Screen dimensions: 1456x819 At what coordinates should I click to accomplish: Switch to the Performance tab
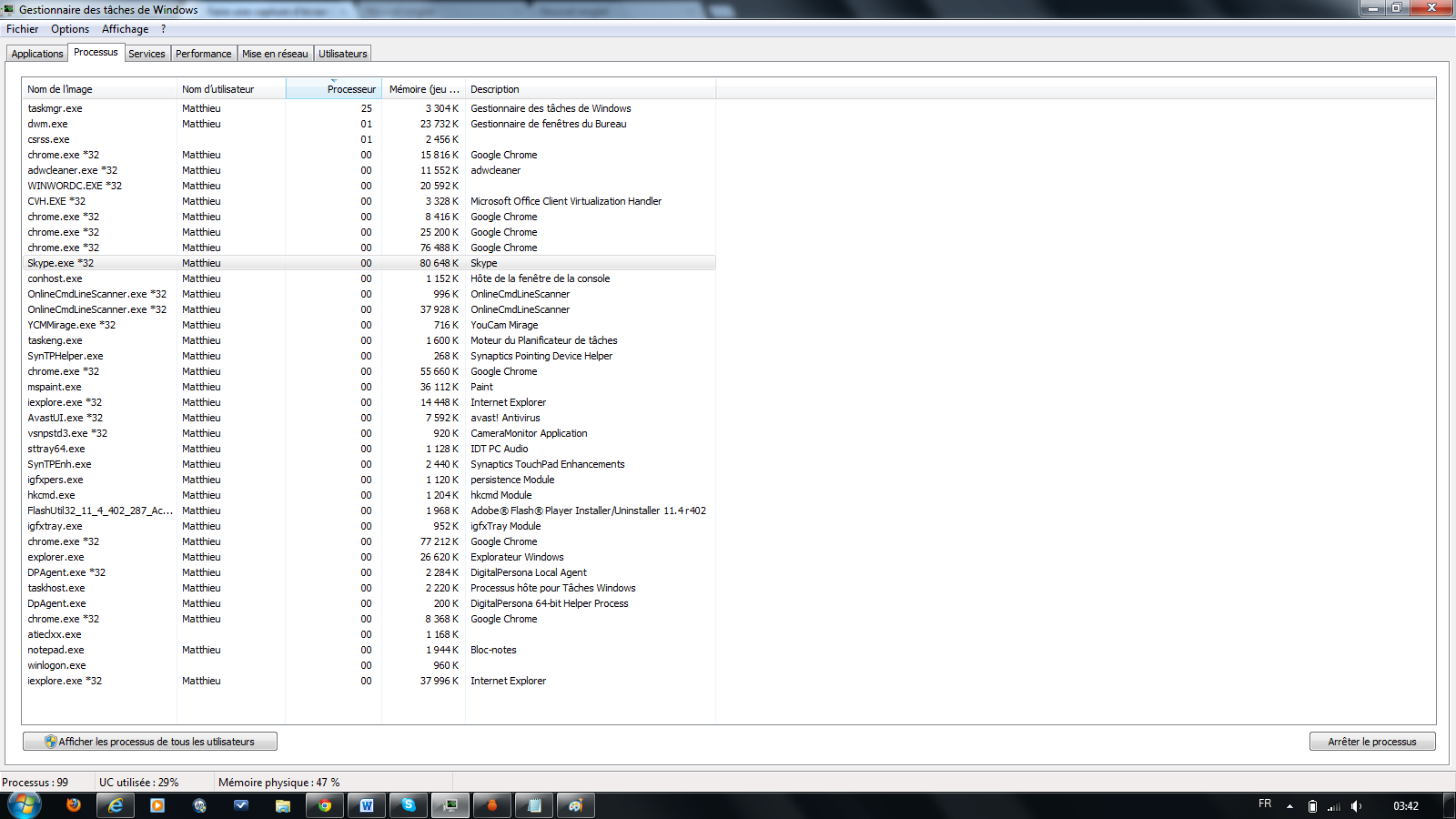coord(204,54)
